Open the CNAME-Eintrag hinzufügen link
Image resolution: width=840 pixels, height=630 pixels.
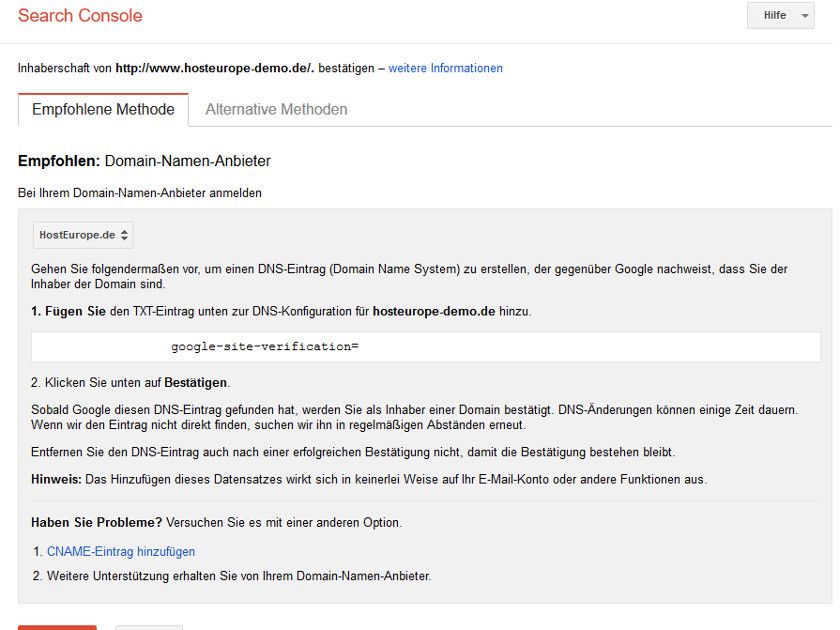121,552
